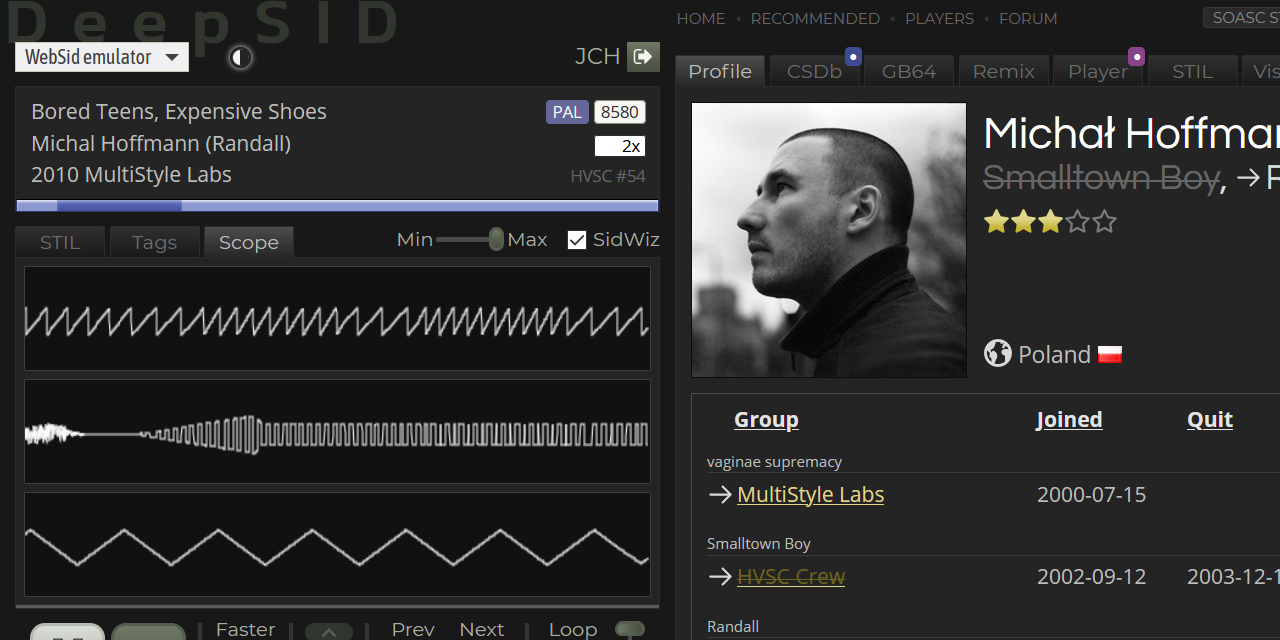Click the Faster playback button
1280x640 pixels.
[x=245, y=629]
